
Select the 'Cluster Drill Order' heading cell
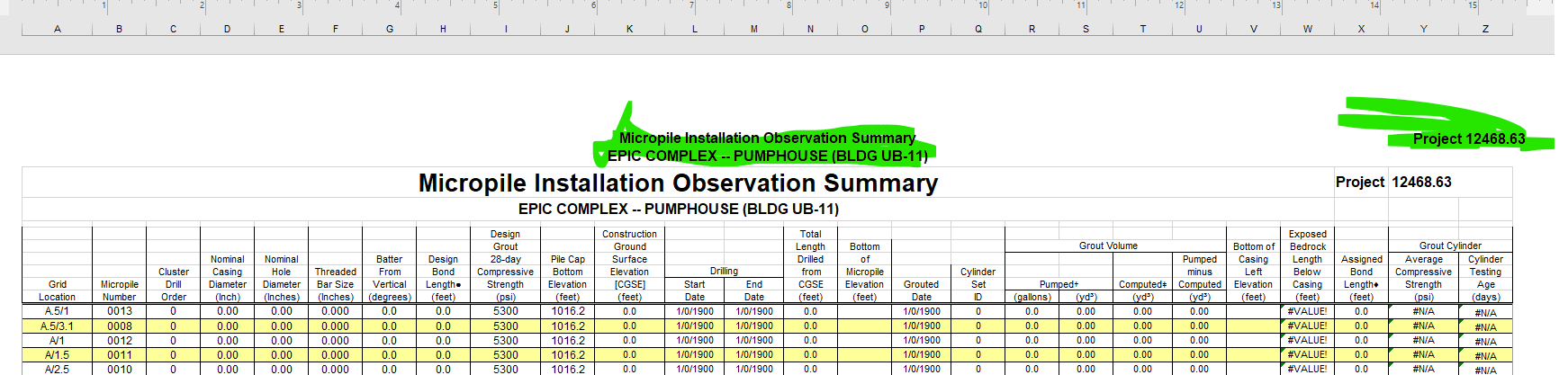tap(173, 284)
